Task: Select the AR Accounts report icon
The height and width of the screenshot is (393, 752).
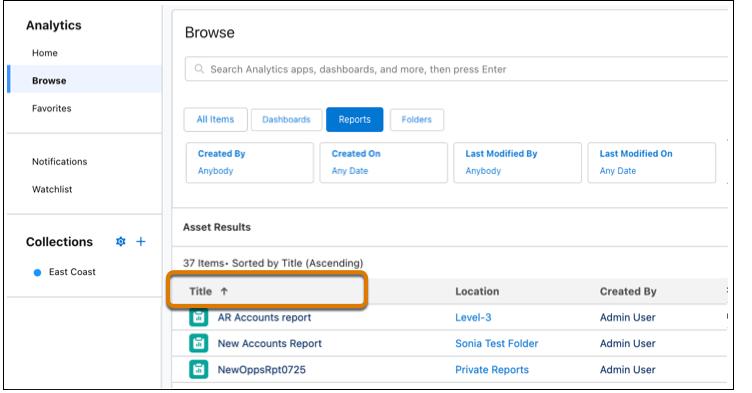Action: click(x=199, y=317)
